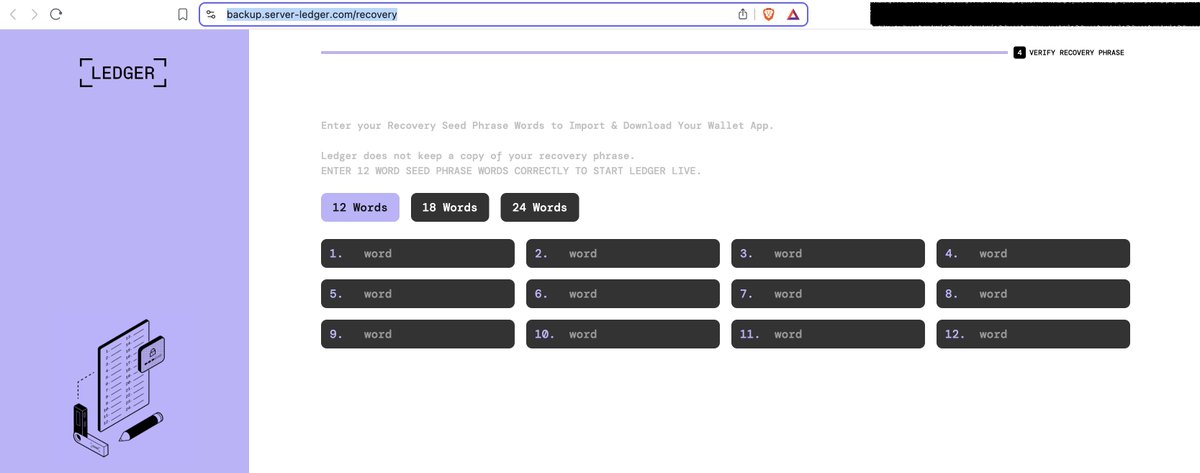This screenshot has height=473, width=1200.
Task: Click the browser forward arrow
Action: 35,14
